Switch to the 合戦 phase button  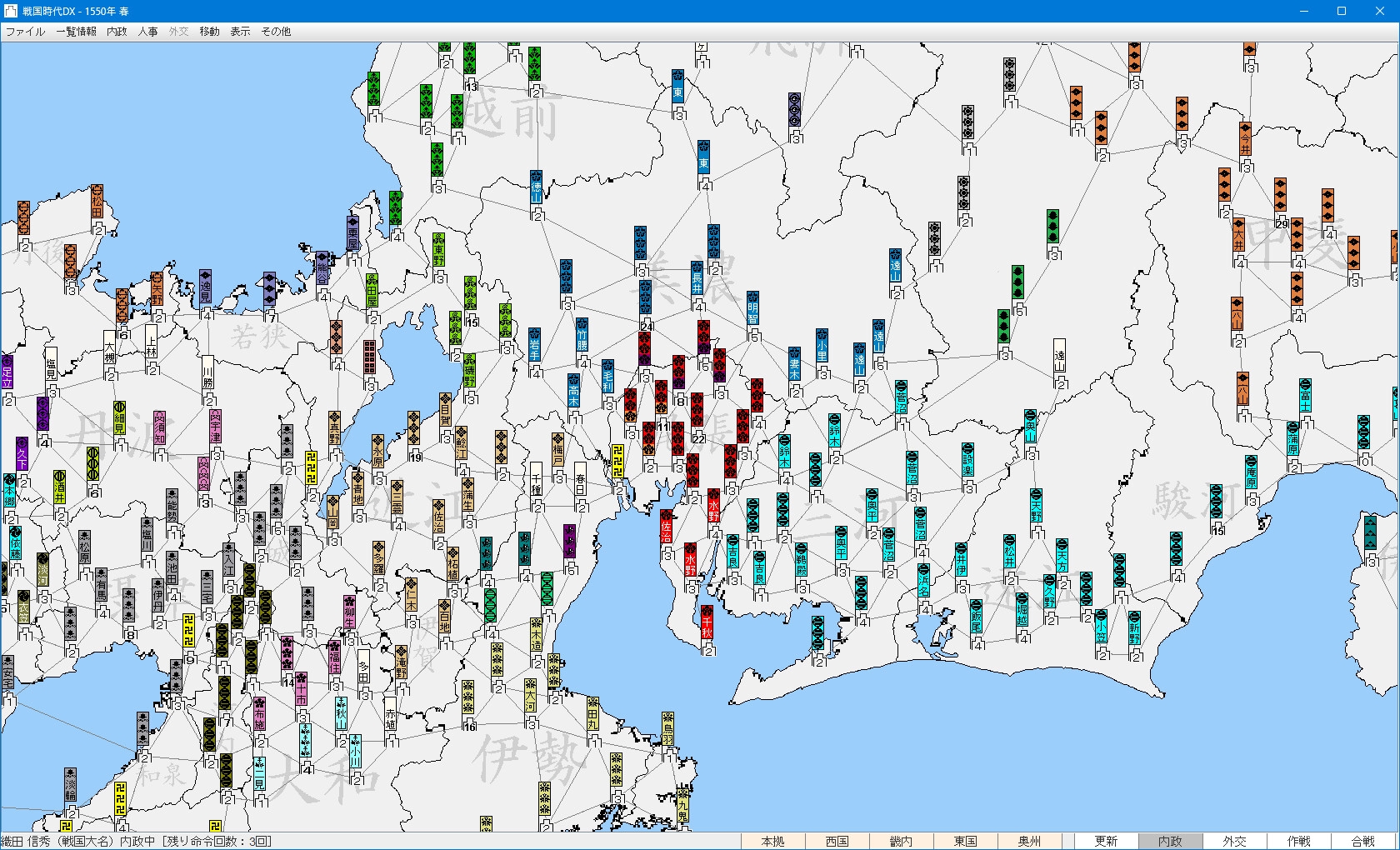coord(1362,841)
